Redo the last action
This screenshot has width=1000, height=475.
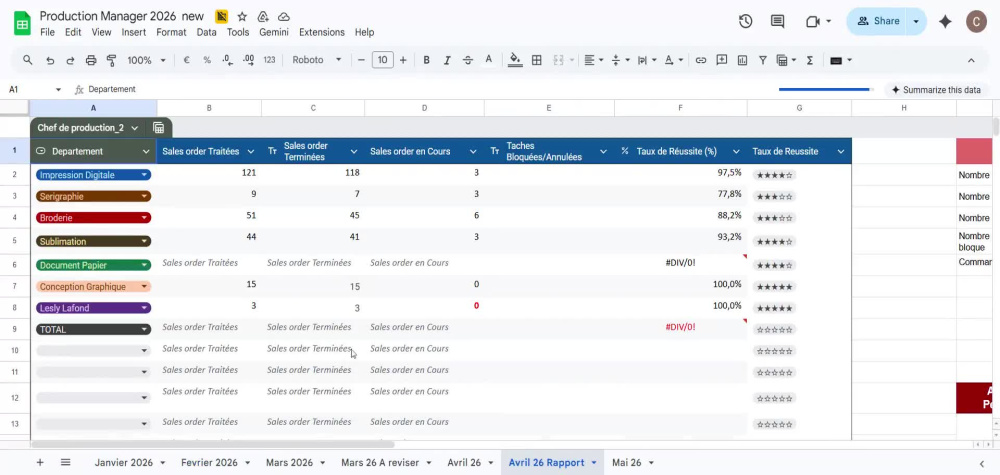point(70,60)
